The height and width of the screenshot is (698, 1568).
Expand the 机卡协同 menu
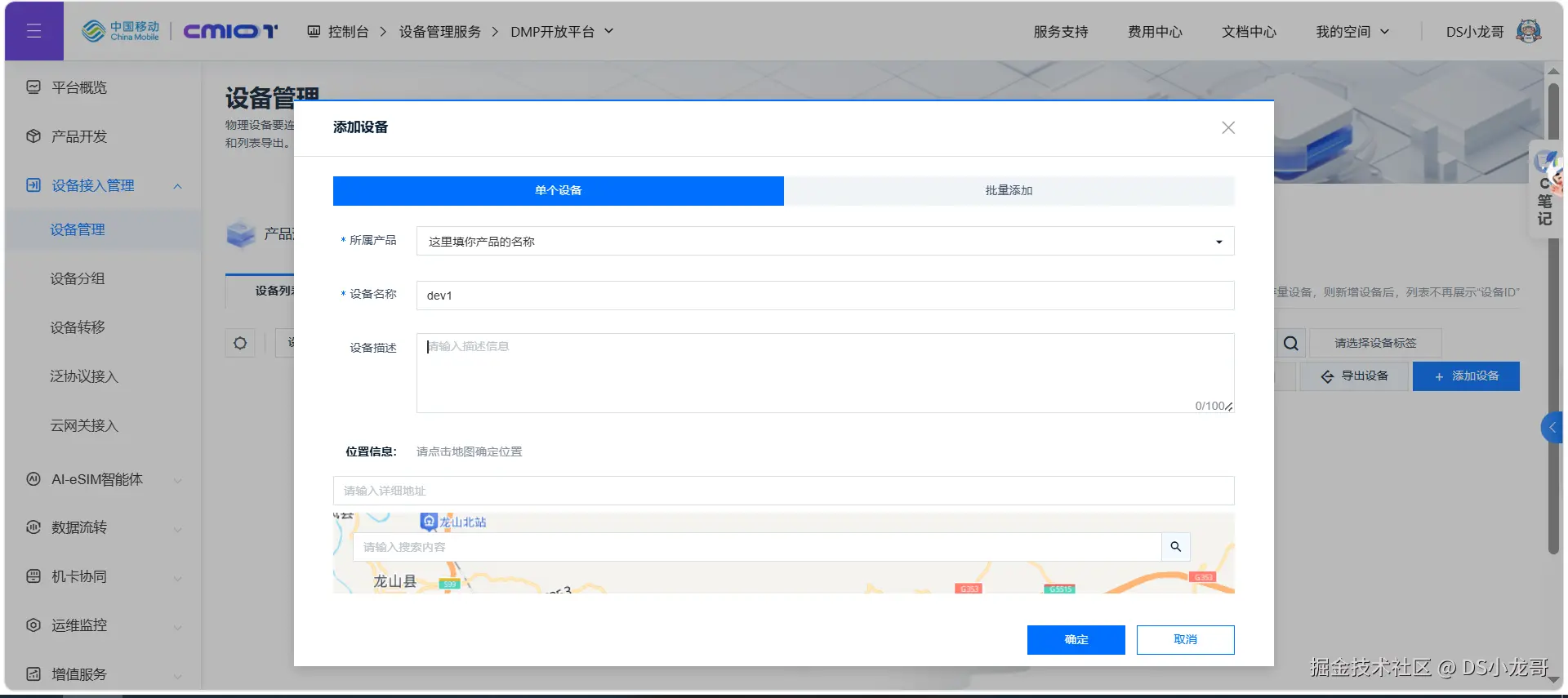[177, 578]
